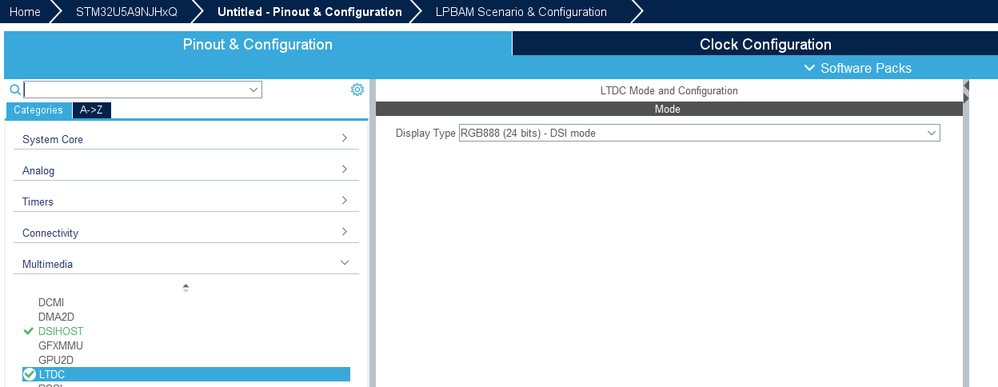998x387 pixels.
Task: Open the Display Type dropdown
Action: coord(699,133)
